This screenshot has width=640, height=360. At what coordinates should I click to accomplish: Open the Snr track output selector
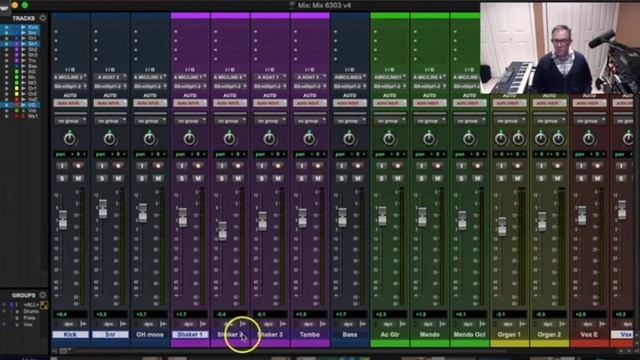point(110,87)
